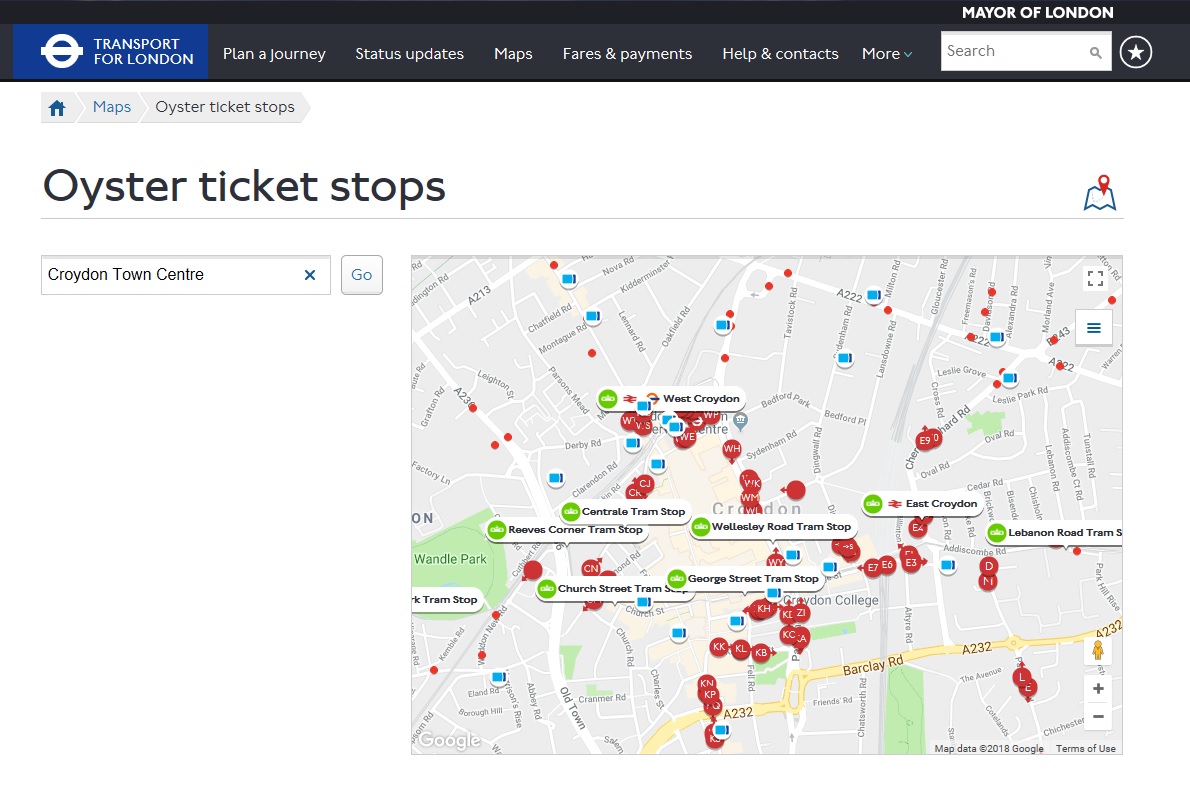Select Fares & payments in navigation
This screenshot has width=1190, height=801.
pos(627,54)
